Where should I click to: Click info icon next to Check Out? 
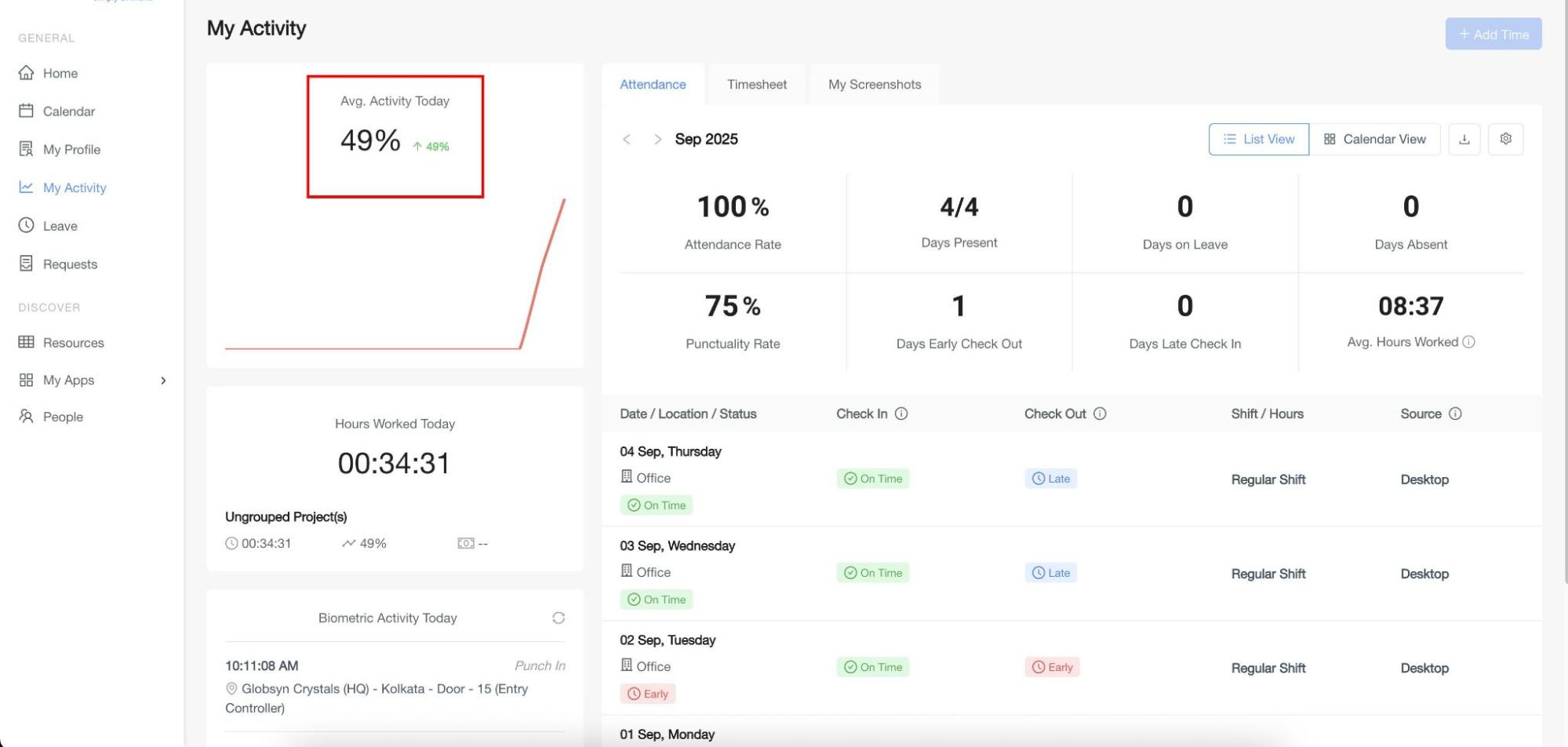1100,414
